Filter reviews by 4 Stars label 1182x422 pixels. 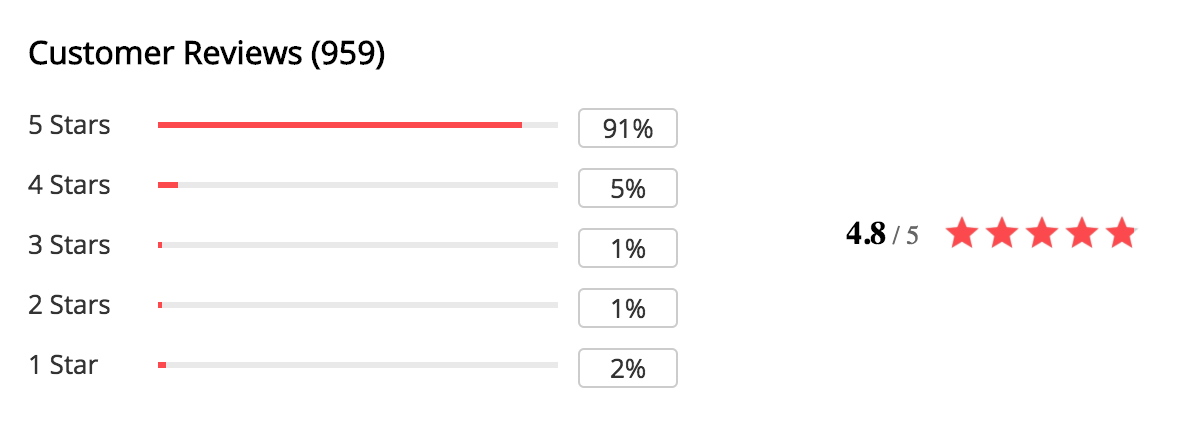(69, 185)
